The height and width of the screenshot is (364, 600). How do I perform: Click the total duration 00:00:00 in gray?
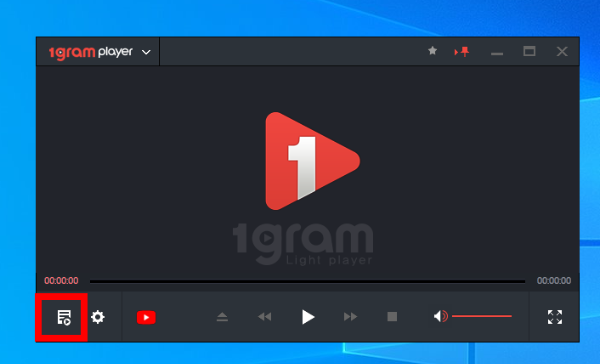tap(554, 281)
